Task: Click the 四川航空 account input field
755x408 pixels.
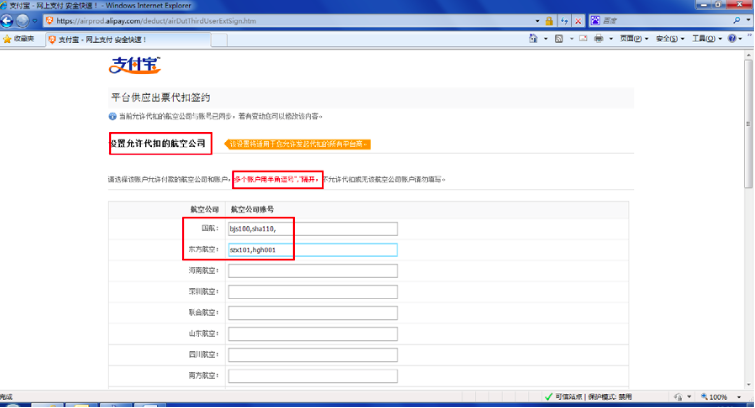Action: pos(312,355)
